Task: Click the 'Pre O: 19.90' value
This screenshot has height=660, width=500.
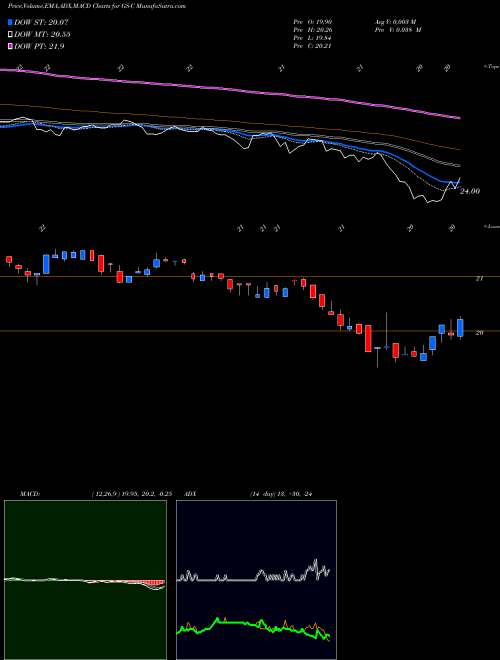Action: click(313, 22)
